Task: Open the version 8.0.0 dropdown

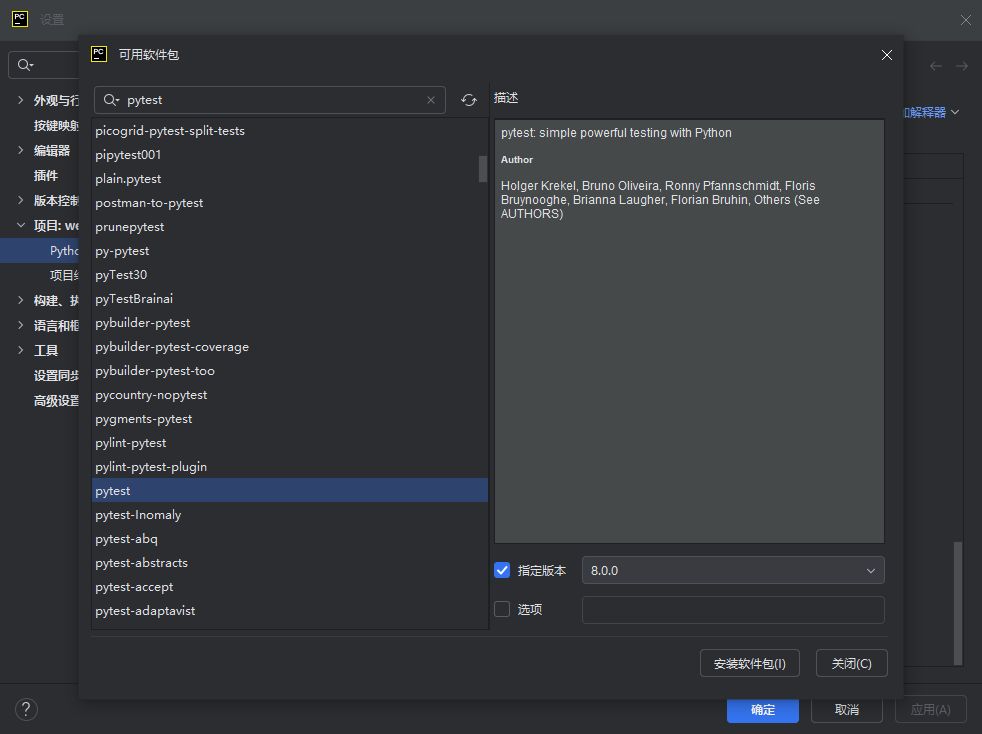Action: [733, 570]
